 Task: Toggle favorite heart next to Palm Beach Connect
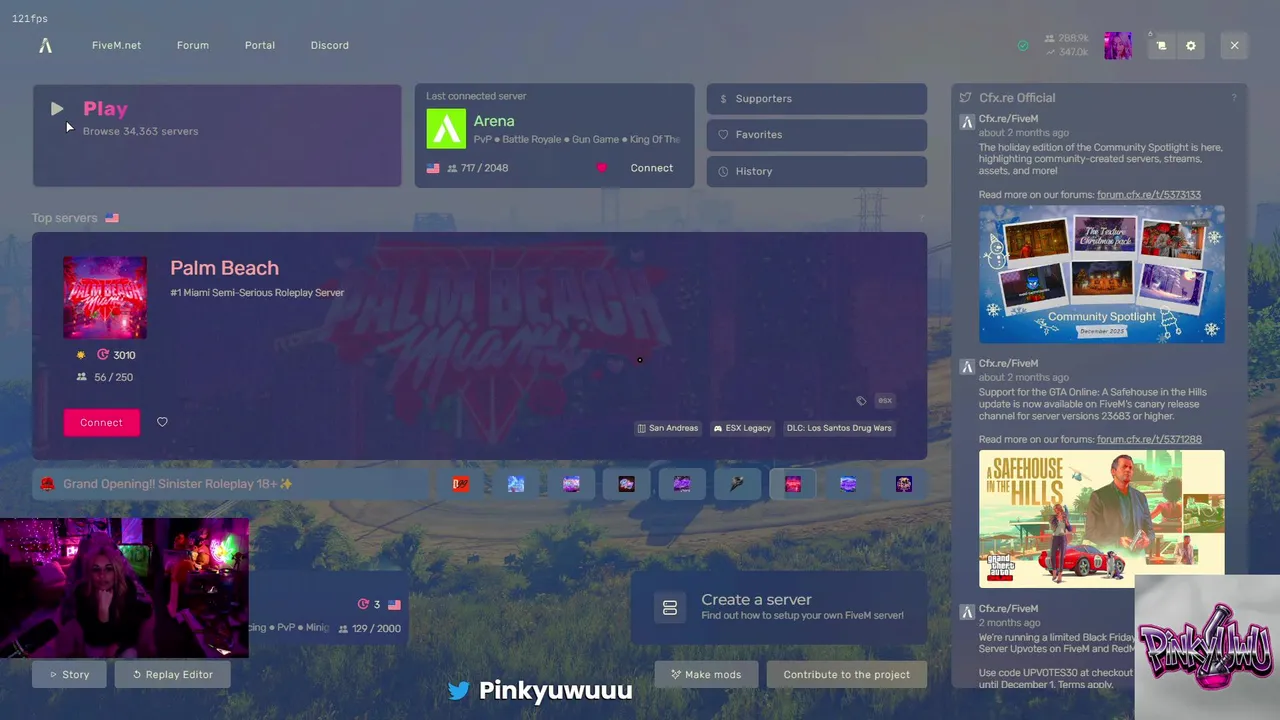click(162, 422)
